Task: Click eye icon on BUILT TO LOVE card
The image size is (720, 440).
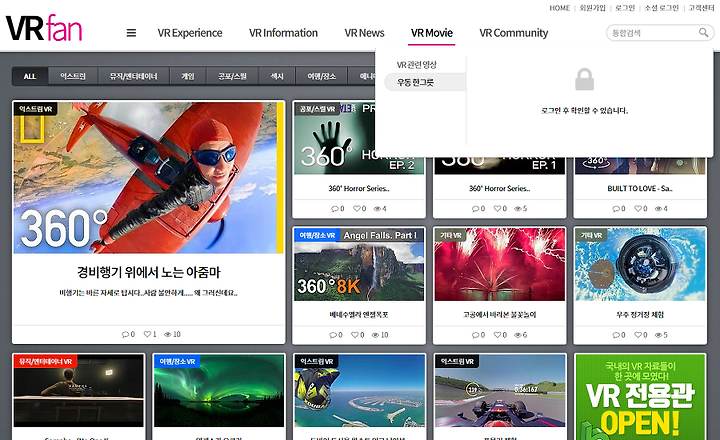Action: 658,209
